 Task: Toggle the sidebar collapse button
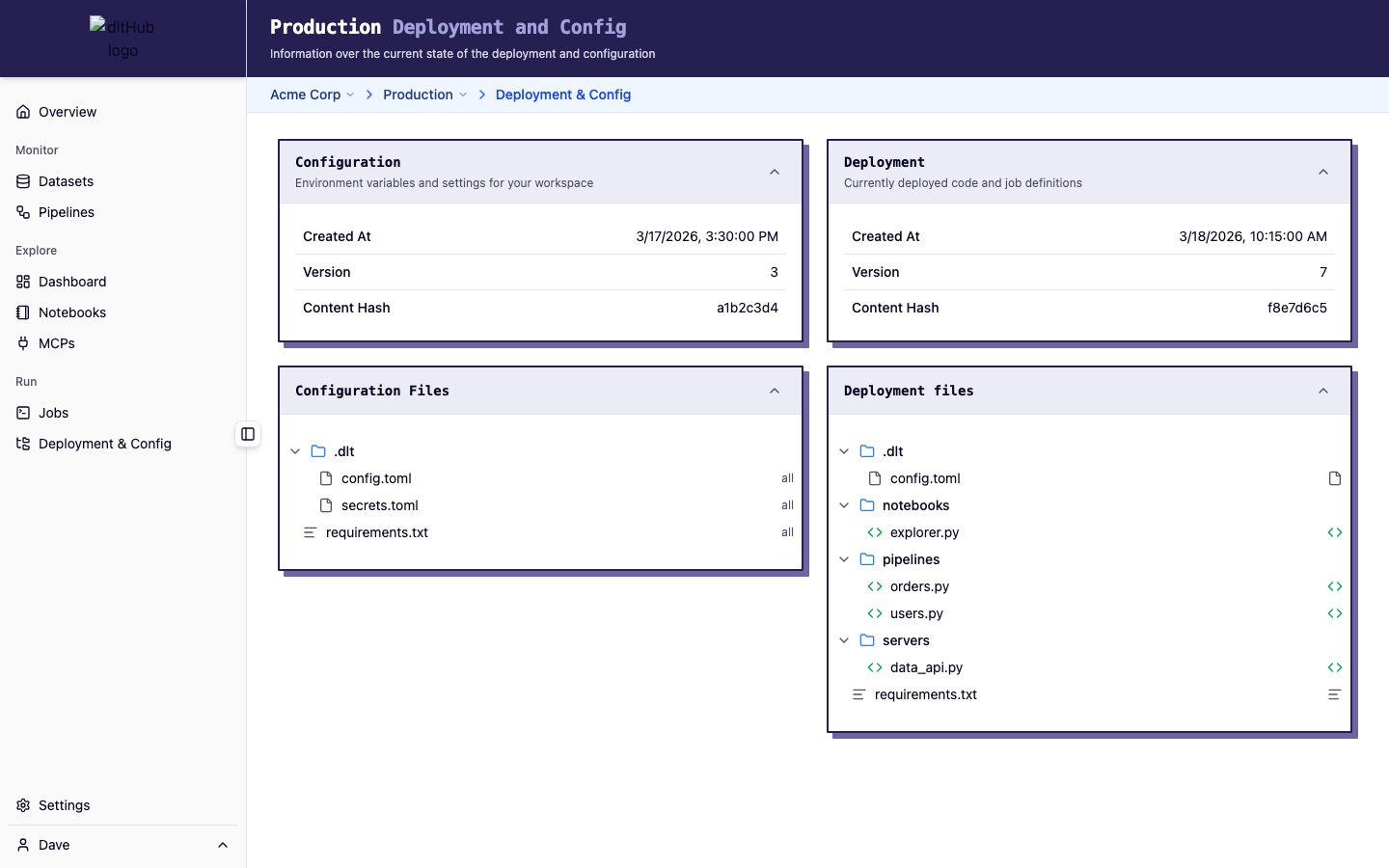(248, 434)
